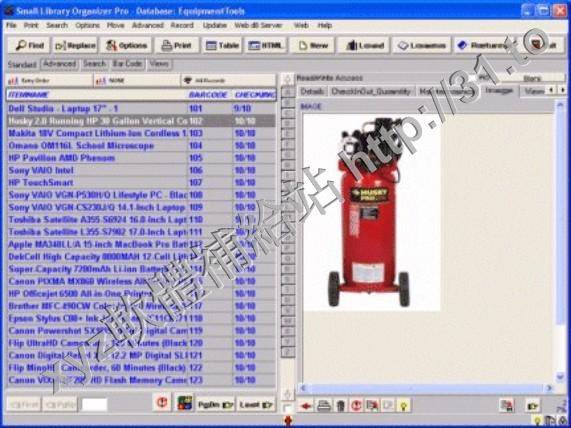The height and width of the screenshot is (428, 571).
Task: Click the image panel horizontal scrollbar
Action: pyautogui.click(x=425, y=388)
